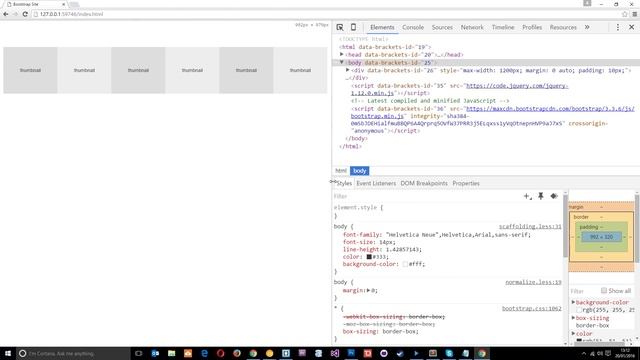Open Task View on the taskbar

pyautogui.click(x=138, y=353)
